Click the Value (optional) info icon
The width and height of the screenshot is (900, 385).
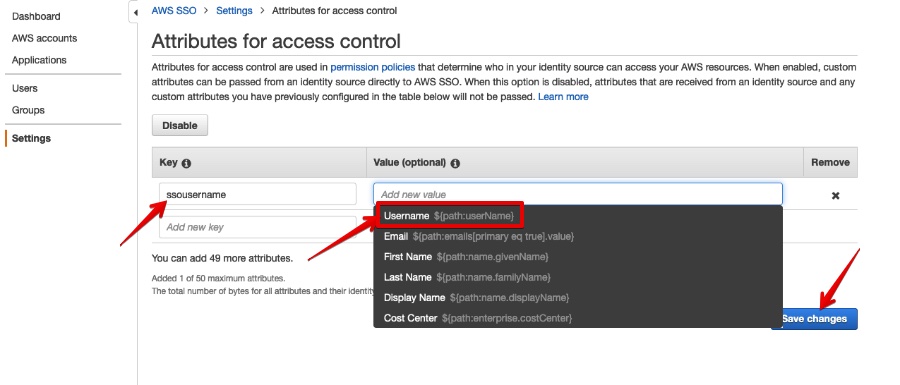click(455, 164)
